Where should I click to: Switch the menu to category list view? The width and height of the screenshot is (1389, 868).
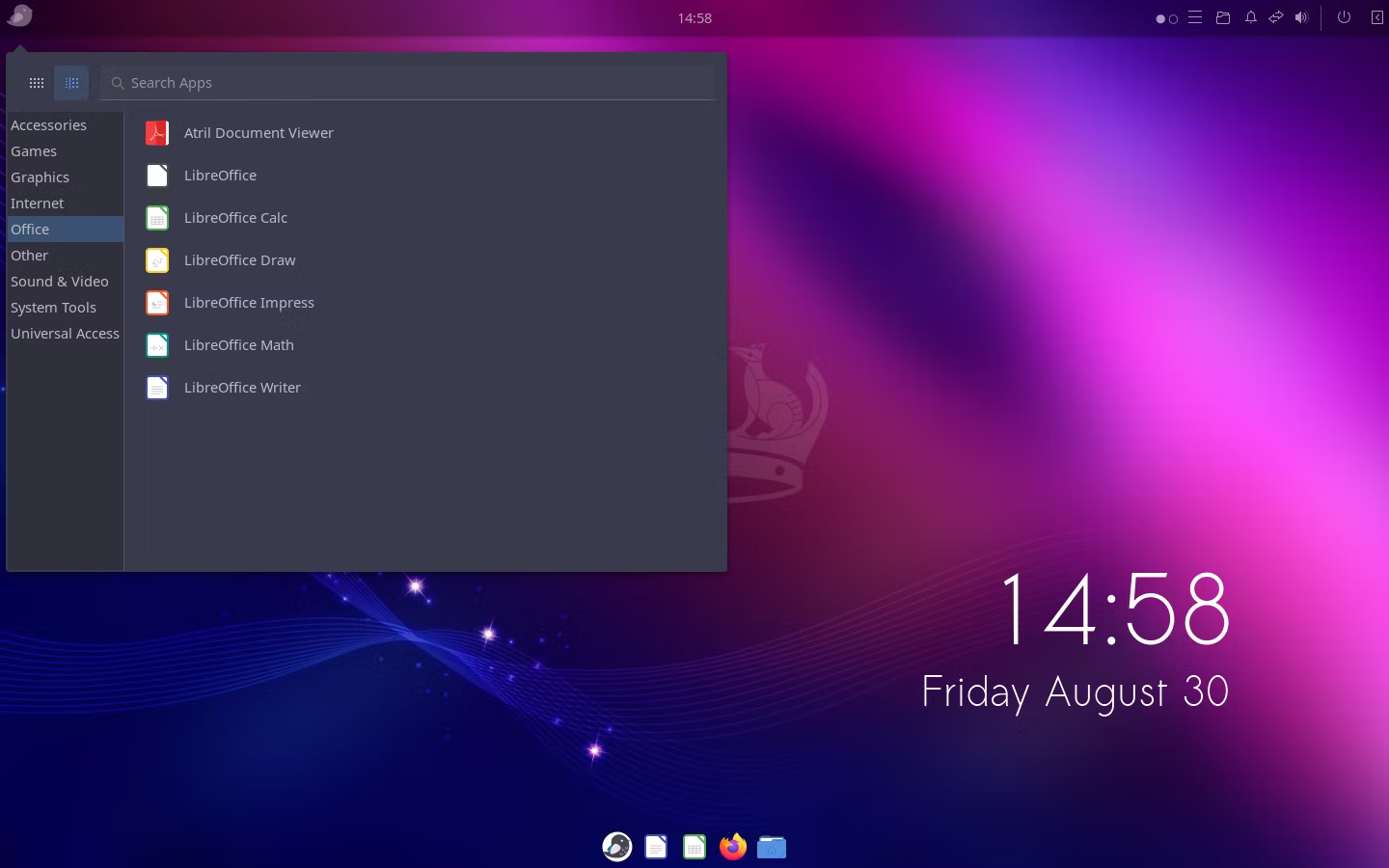[x=71, y=83]
